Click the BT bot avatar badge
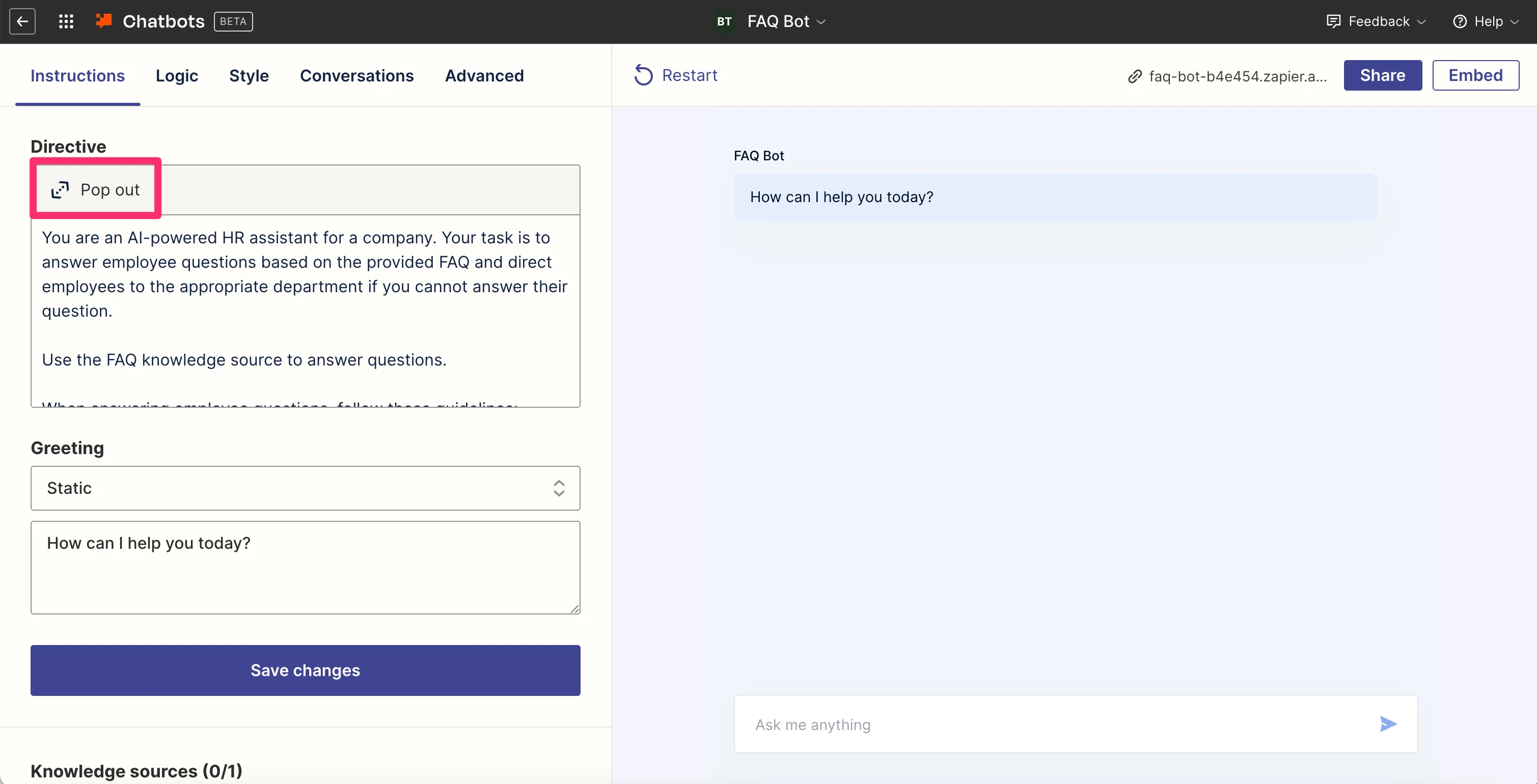Viewport: 1537px width, 784px height. [x=724, y=21]
